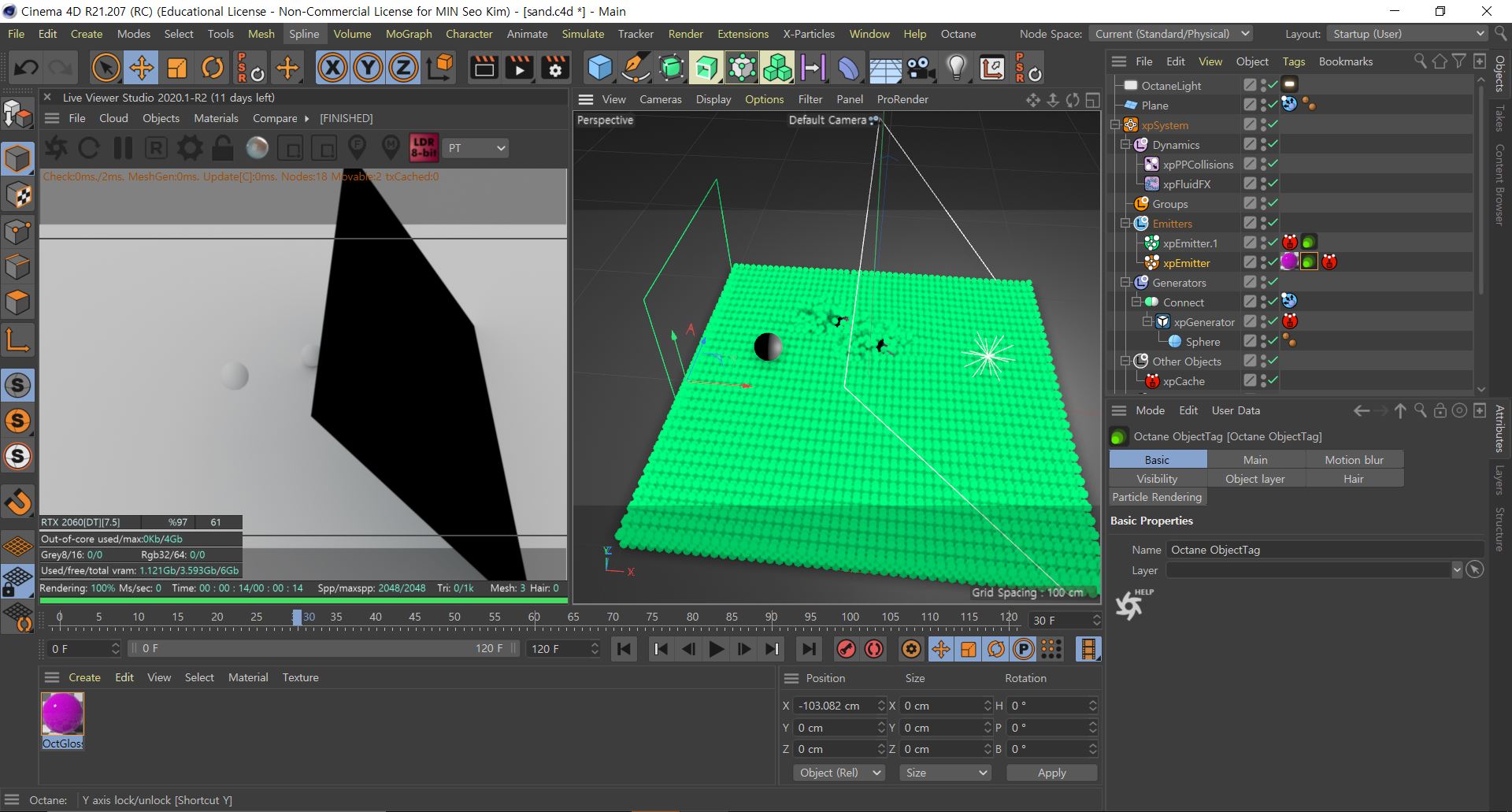The image size is (1512, 812).
Task: Pause the Live Viewer render
Action: pos(123,147)
